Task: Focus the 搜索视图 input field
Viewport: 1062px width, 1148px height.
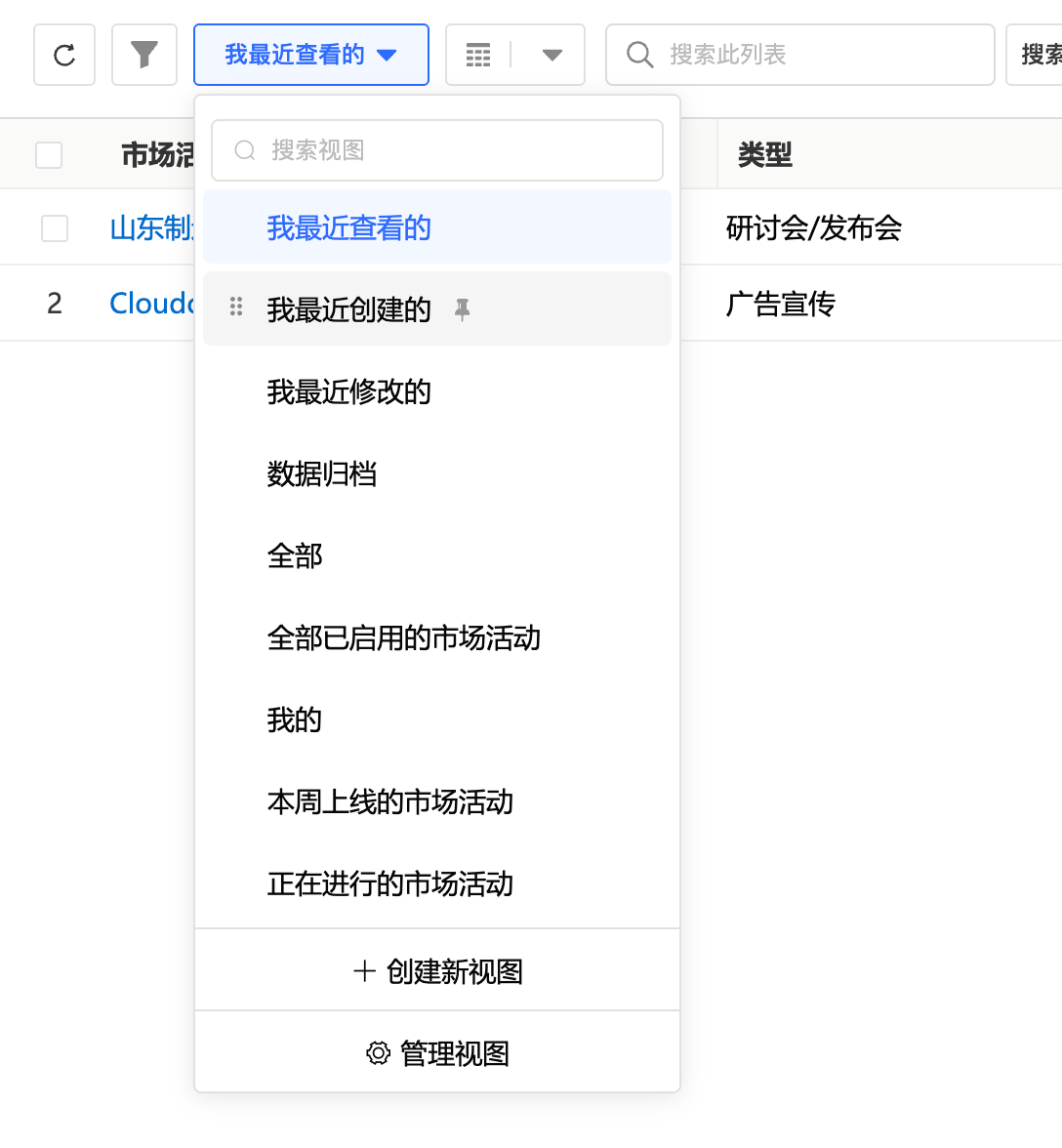Action: point(449,150)
